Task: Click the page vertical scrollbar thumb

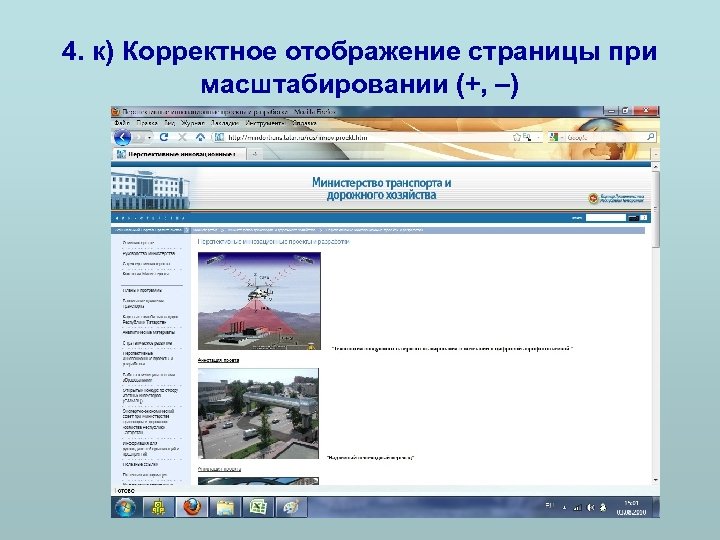Action: click(656, 209)
